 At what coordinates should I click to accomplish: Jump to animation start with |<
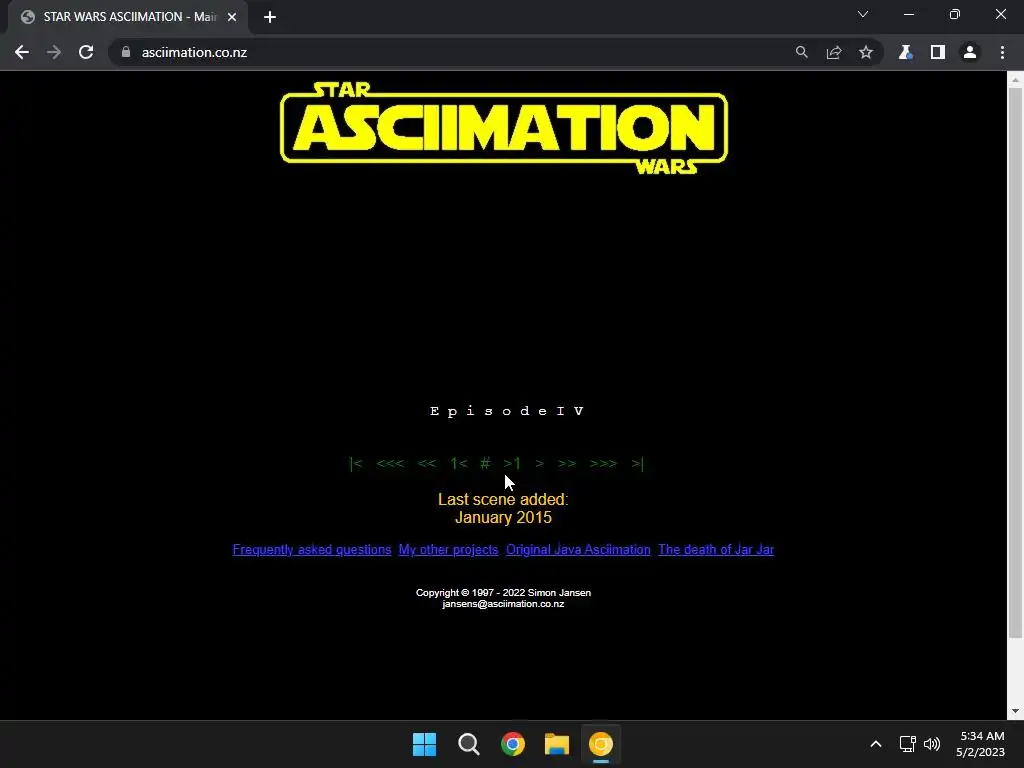356,464
